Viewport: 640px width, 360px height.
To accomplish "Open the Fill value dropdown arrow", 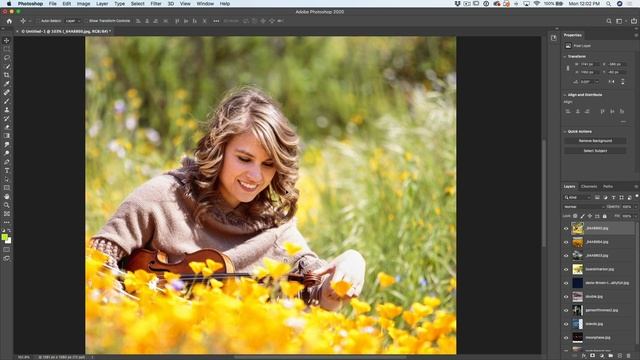I will click(x=636, y=216).
